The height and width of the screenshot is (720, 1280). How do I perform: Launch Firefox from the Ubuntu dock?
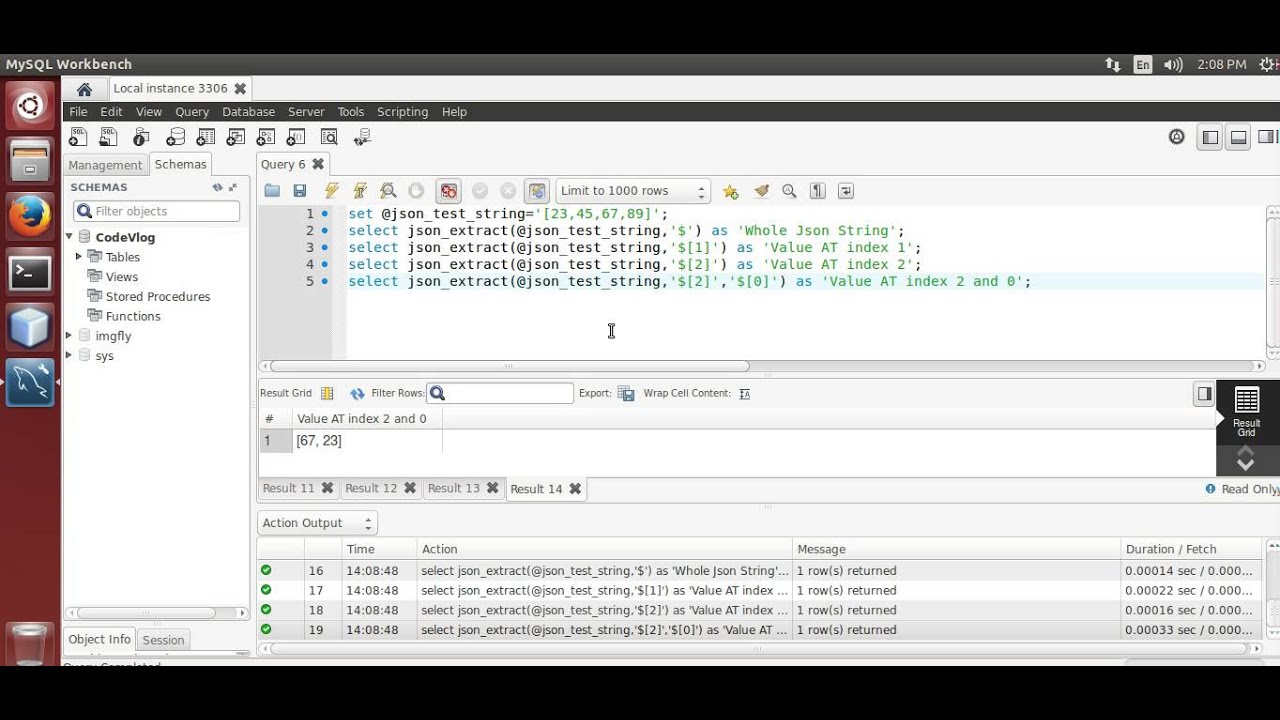[30, 215]
